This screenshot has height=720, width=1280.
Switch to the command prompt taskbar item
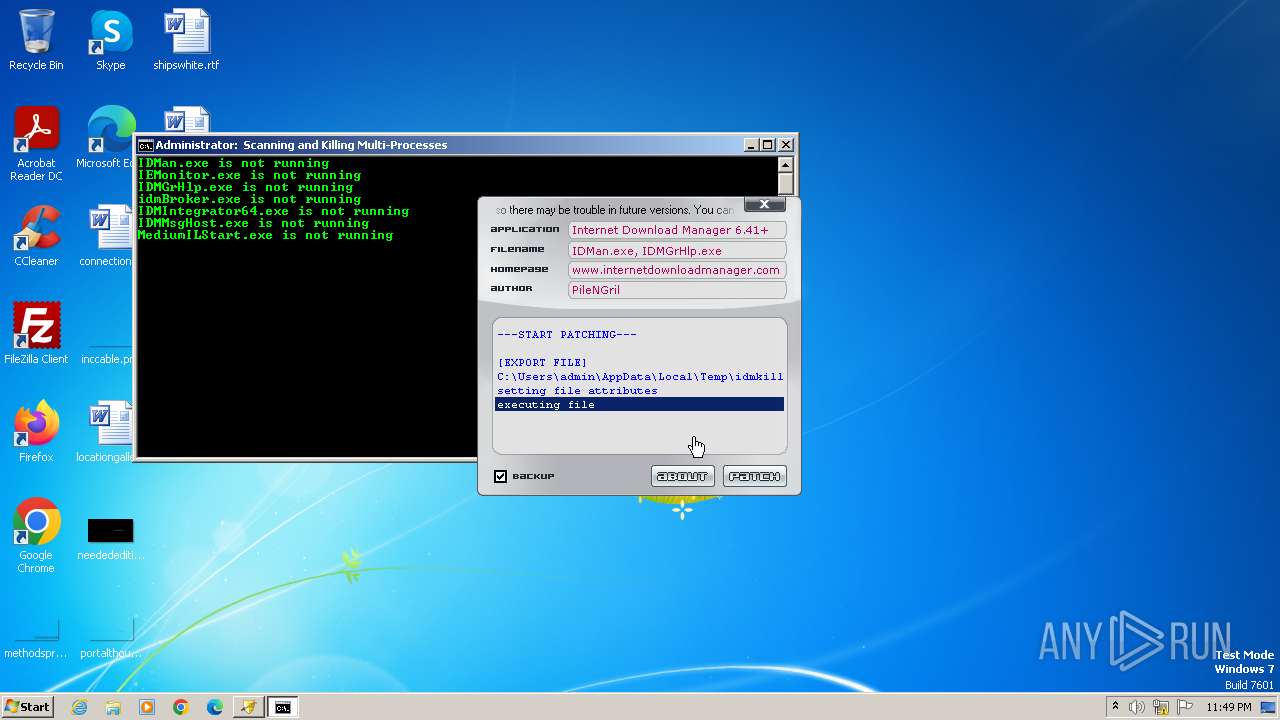(283, 707)
